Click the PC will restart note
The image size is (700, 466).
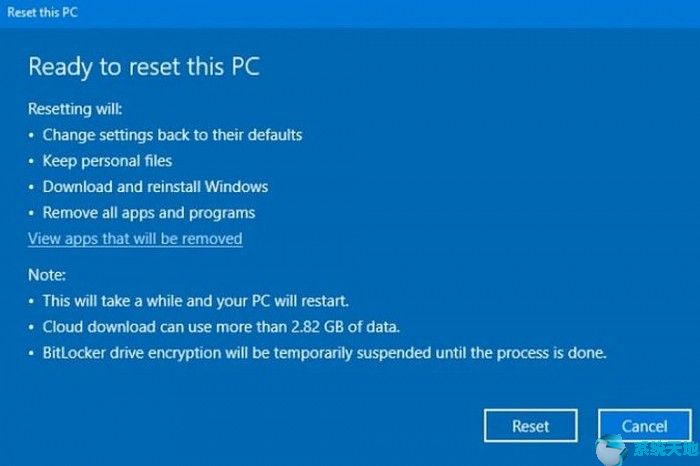click(x=196, y=301)
